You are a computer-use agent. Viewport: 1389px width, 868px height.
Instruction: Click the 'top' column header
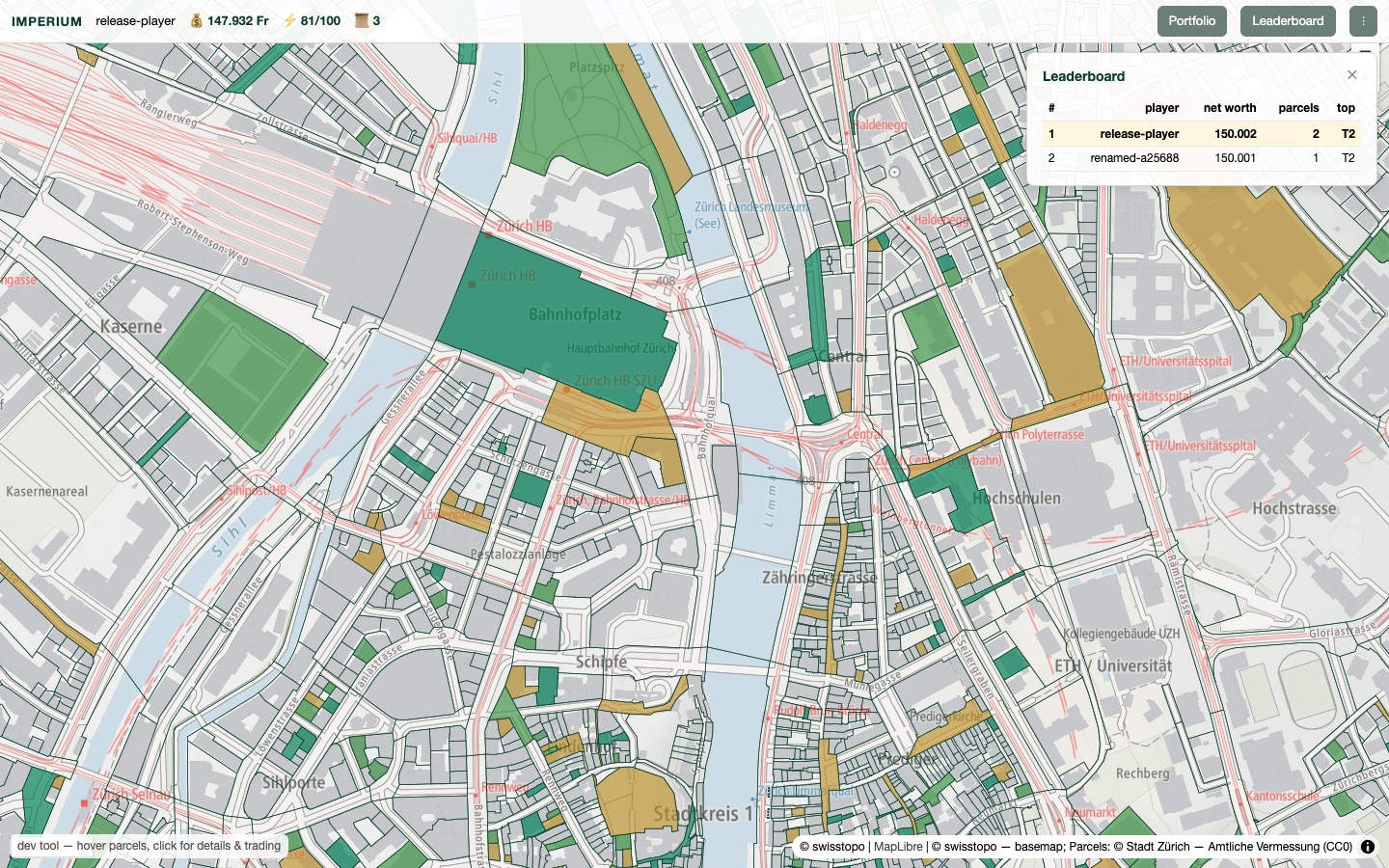[x=1346, y=108]
